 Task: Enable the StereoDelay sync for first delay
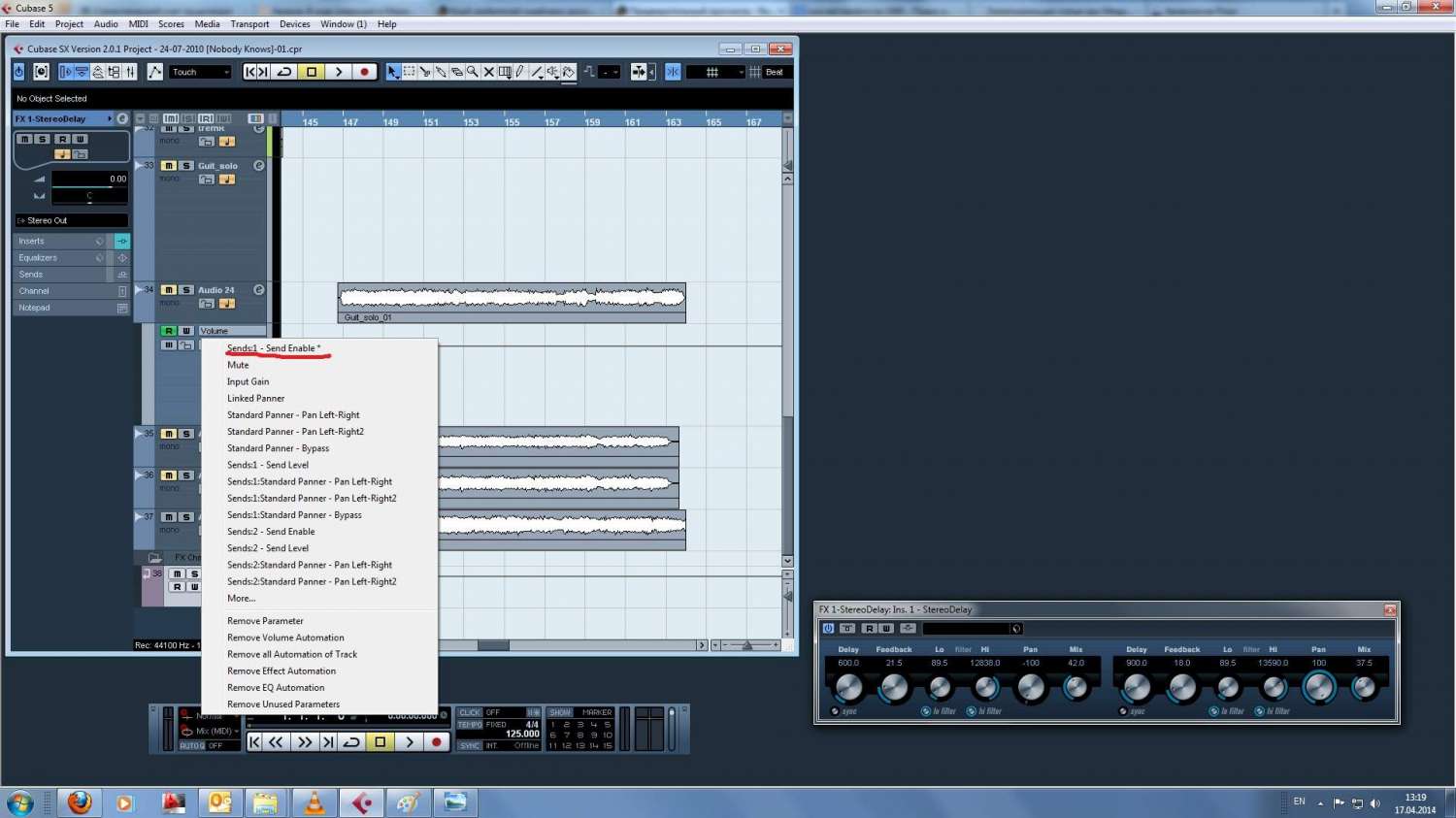[835, 711]
